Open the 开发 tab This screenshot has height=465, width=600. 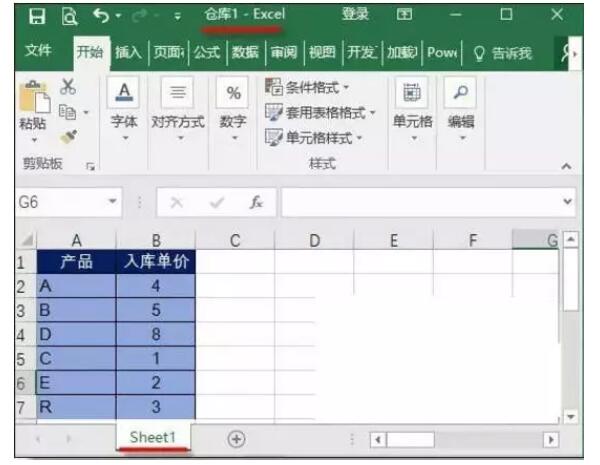(x=362, y=52)
